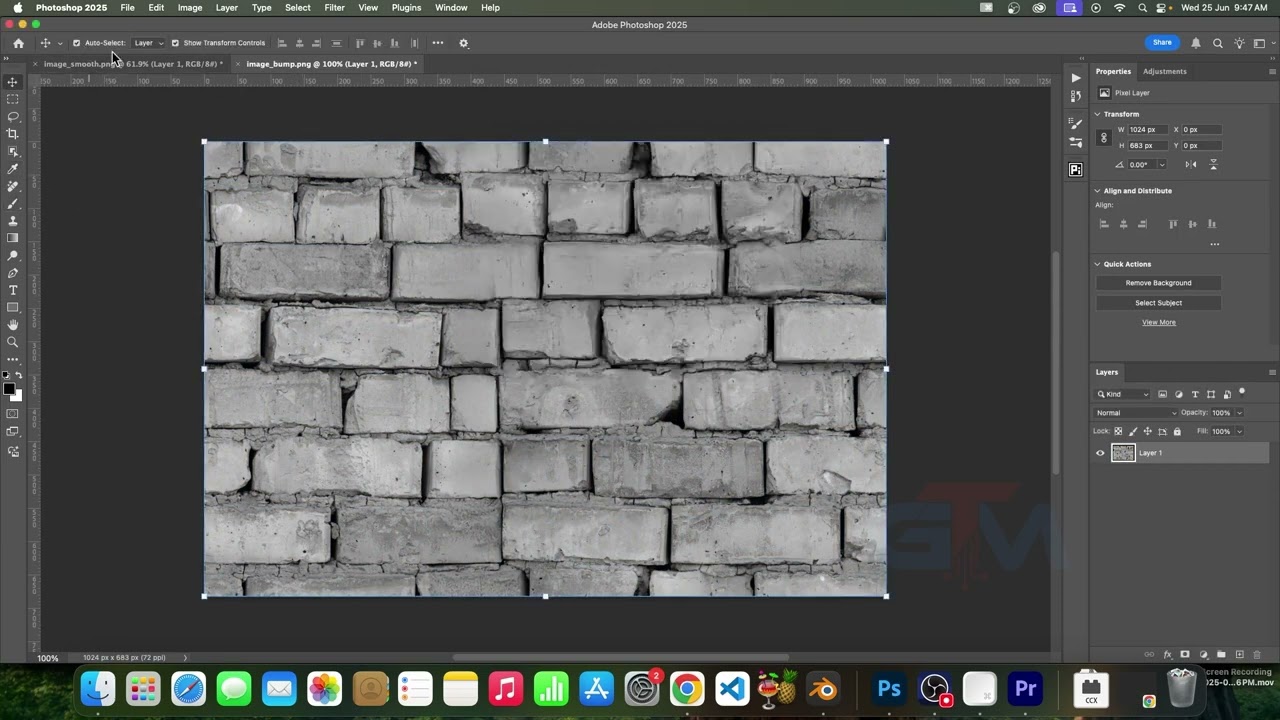Hide Layer 1 using the eye icon
This screenshot has width=1280, height=720.
(1100, 453)
